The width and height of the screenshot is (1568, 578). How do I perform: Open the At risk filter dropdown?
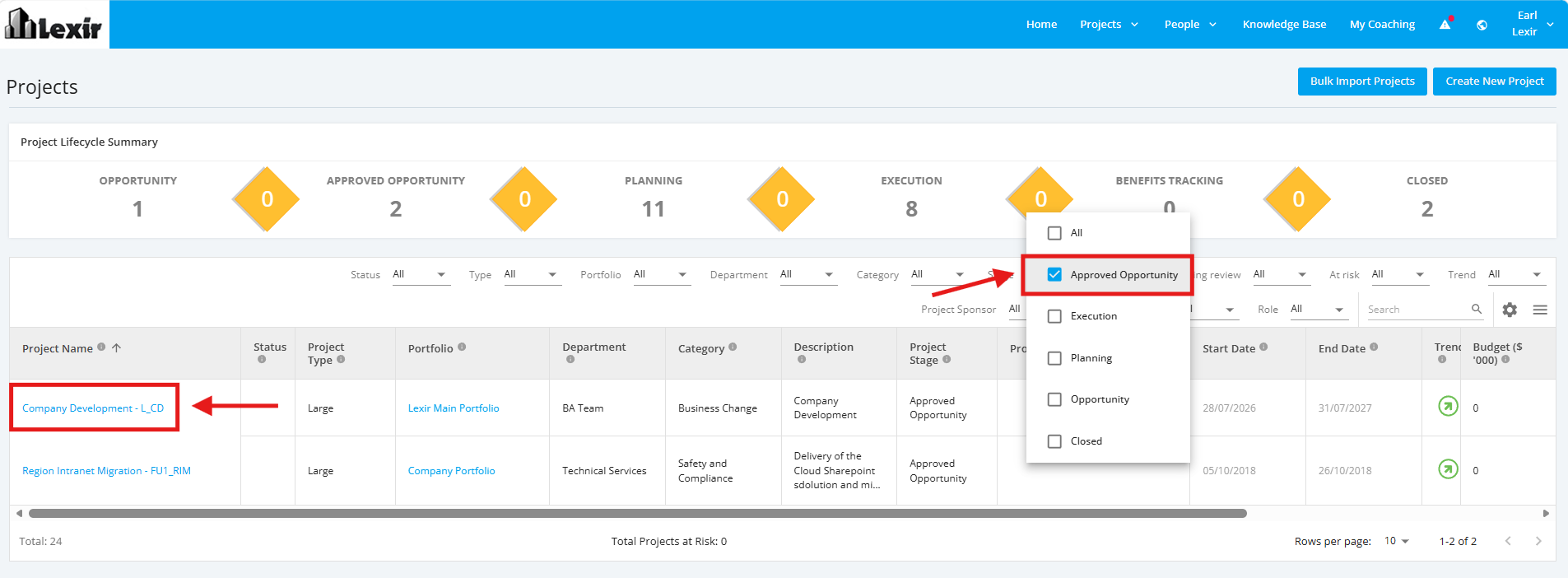click(x=1398, y=274)
